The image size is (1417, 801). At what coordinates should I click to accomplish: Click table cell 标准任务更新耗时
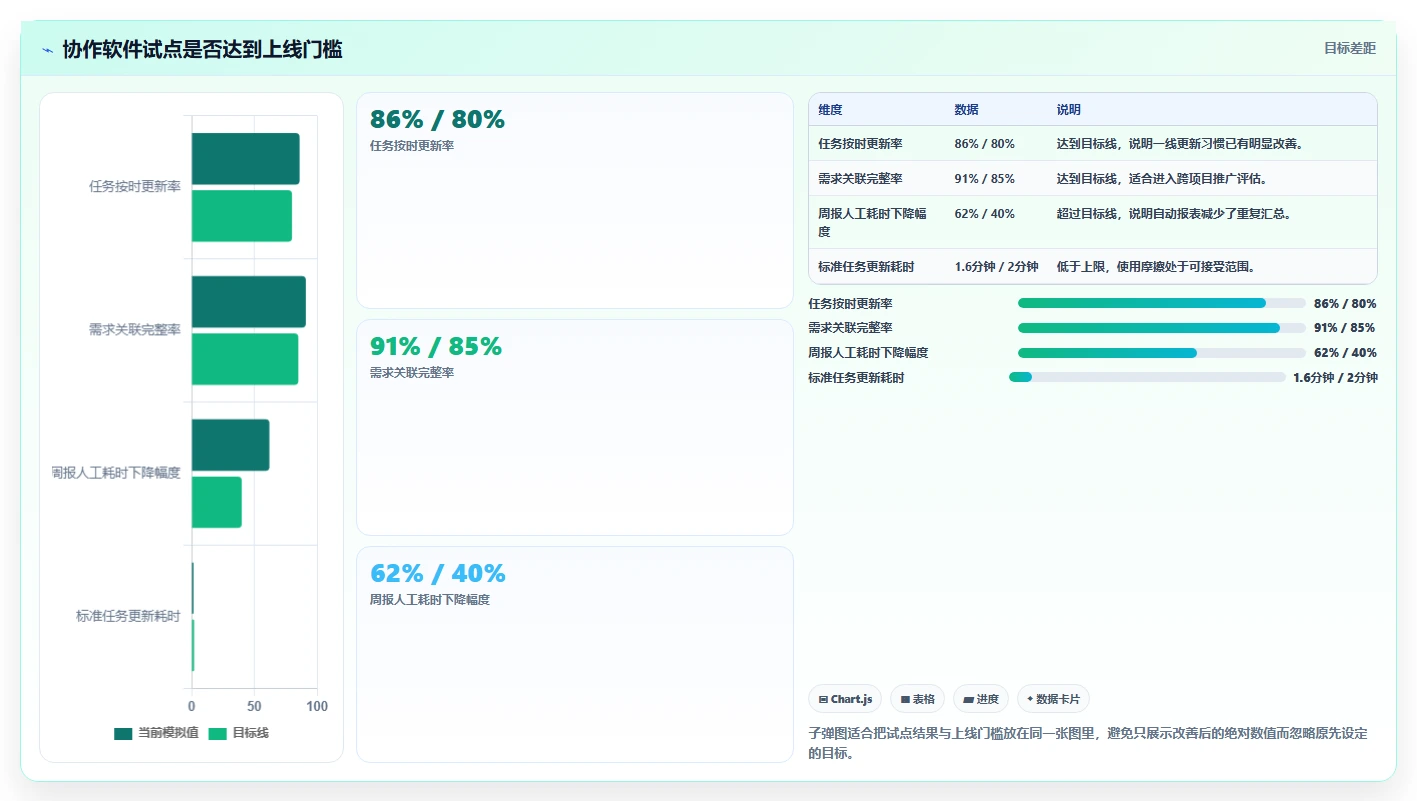(866, 267)
